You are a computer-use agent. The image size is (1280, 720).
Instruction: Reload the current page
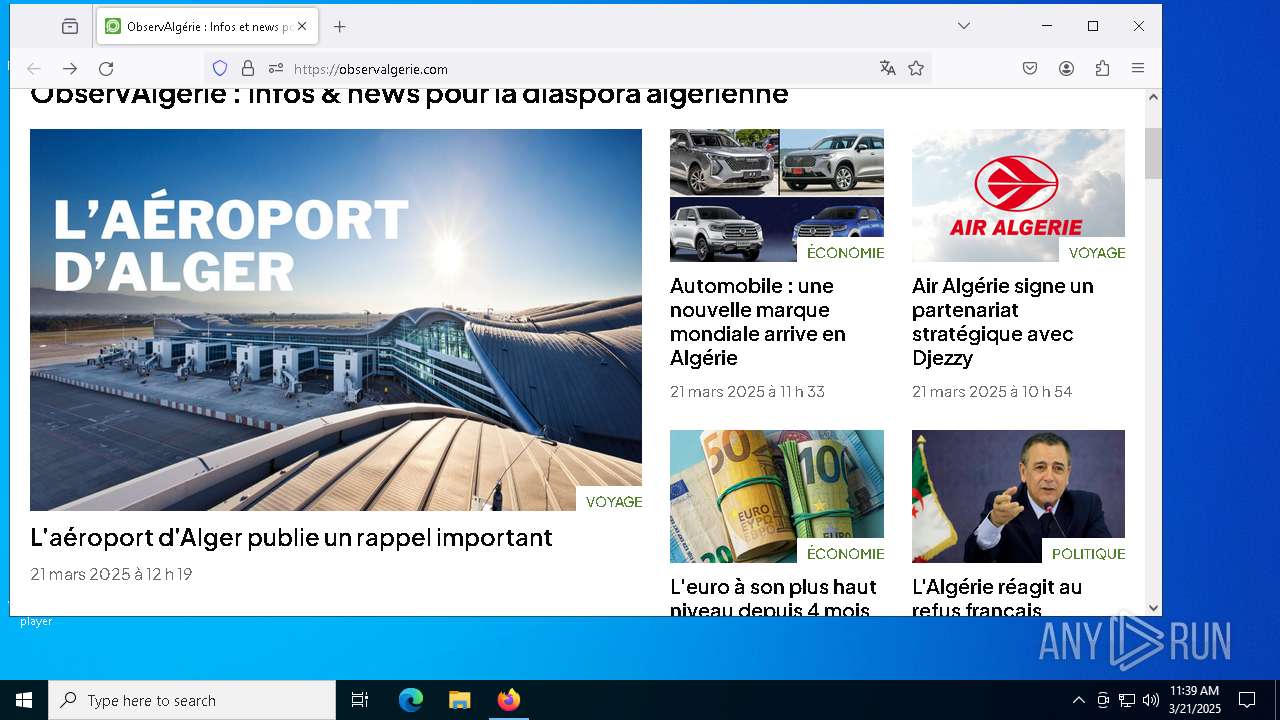106,68
